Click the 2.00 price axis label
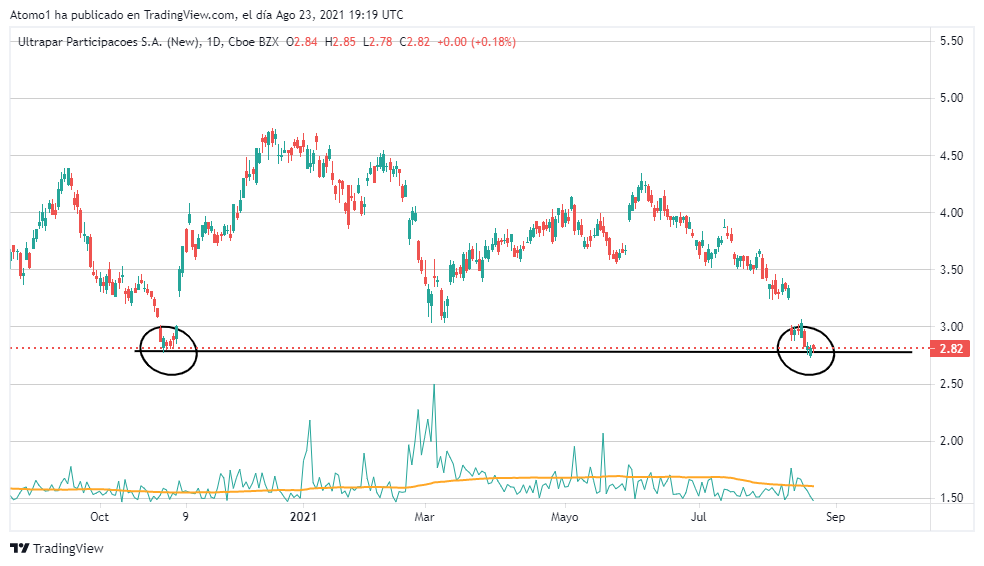 [x=951, y=441]
